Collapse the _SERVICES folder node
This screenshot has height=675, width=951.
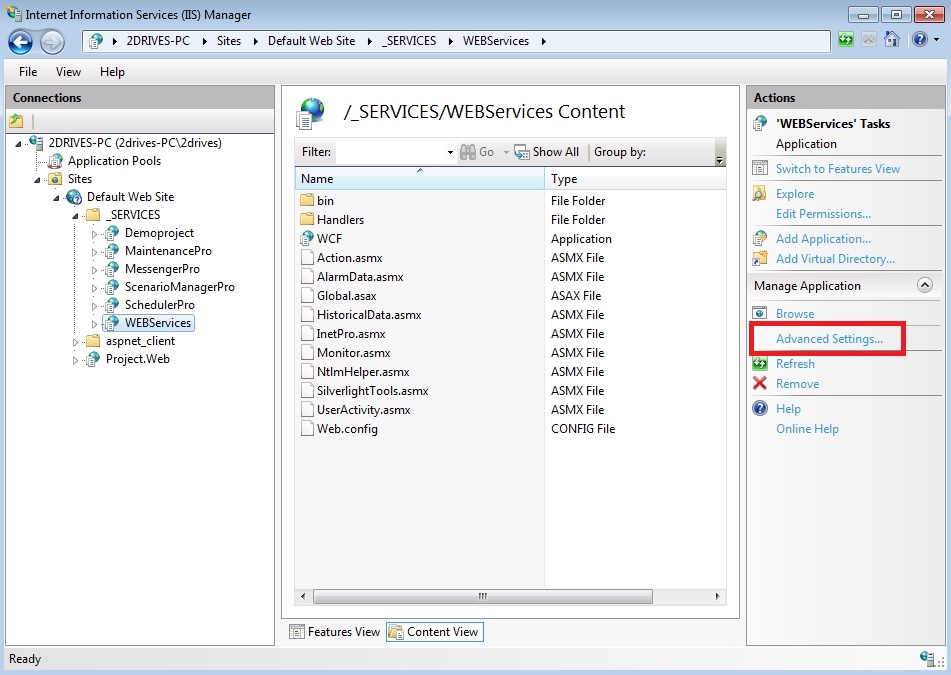[76, 215]
